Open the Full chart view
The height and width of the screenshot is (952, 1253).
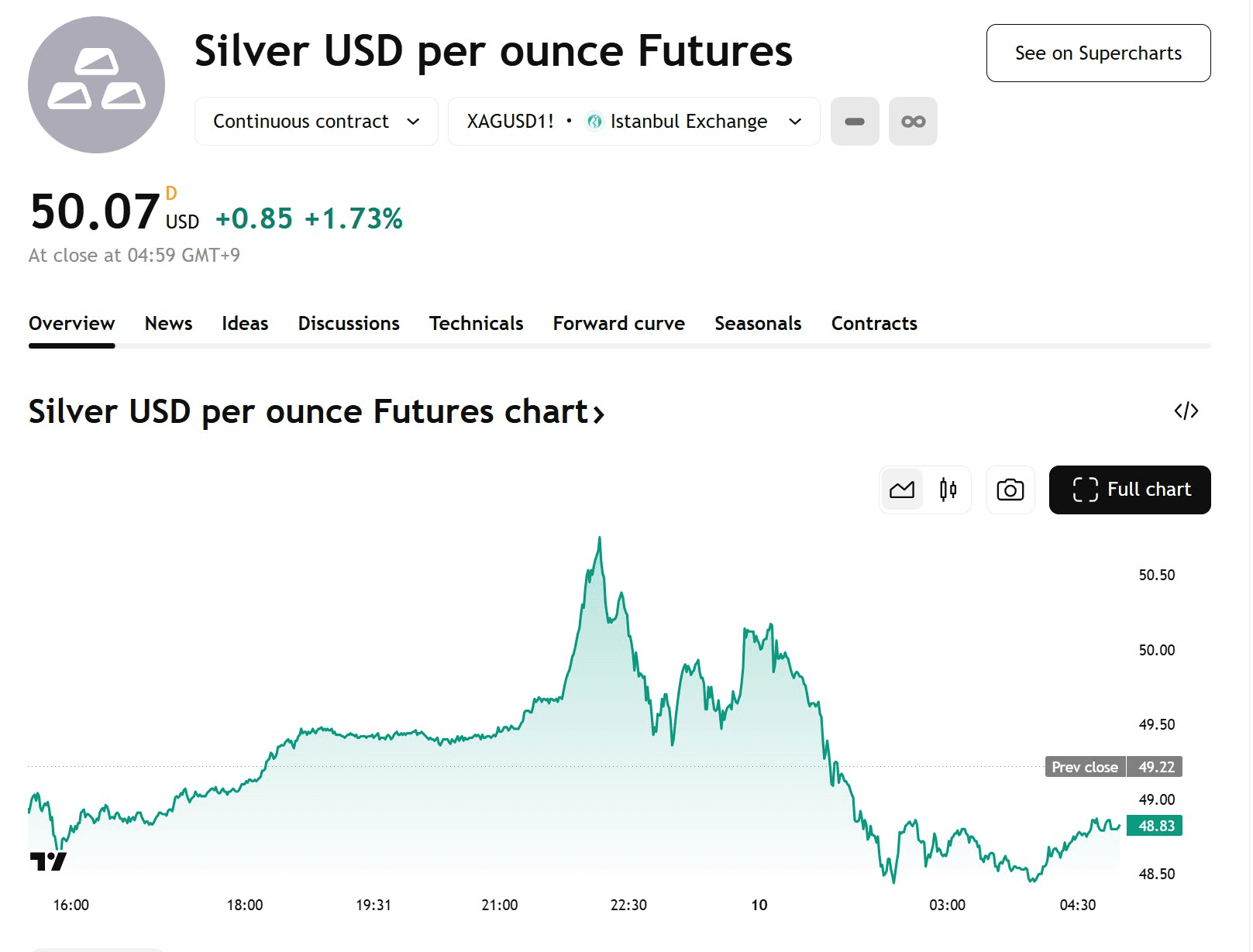[1129, 490]
